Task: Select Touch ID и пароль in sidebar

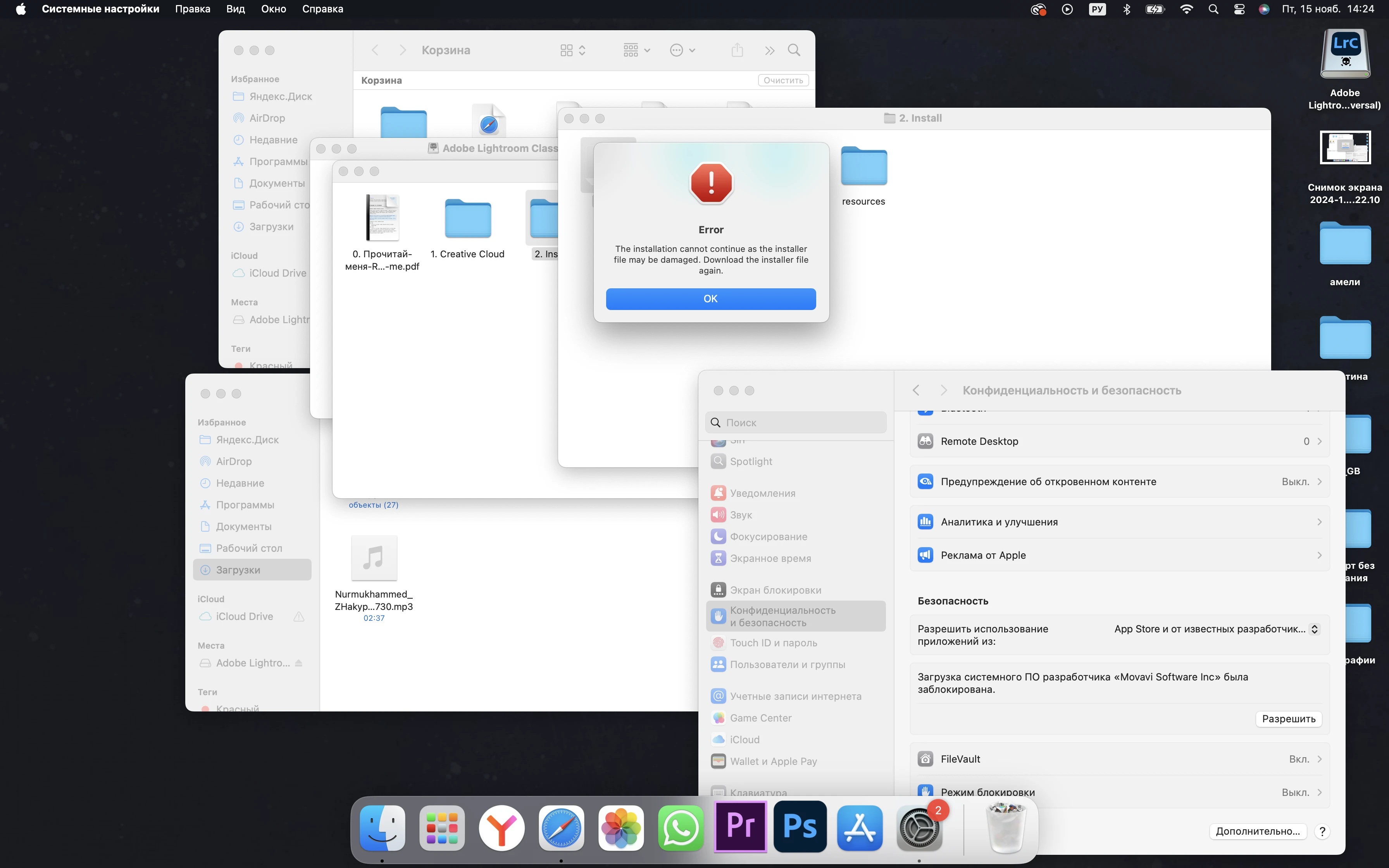Action: [x=796, y=643]
